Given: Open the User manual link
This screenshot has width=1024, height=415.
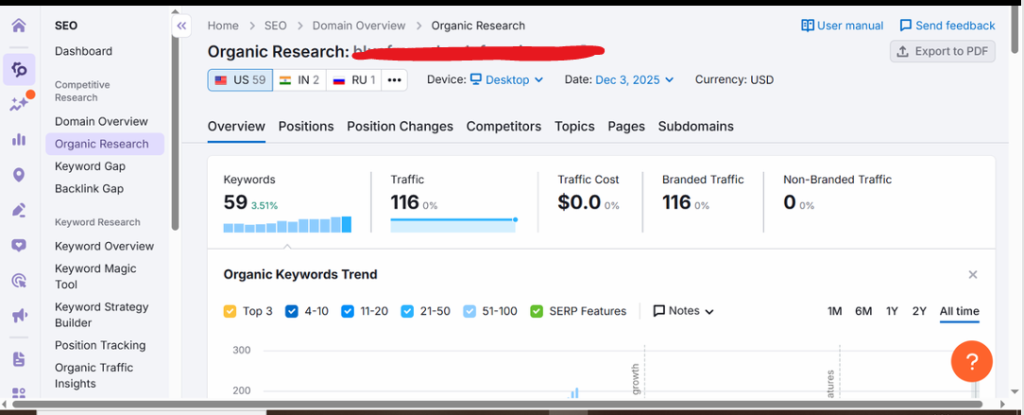Looking at the screenshot, I should click(x=842, y=25).
